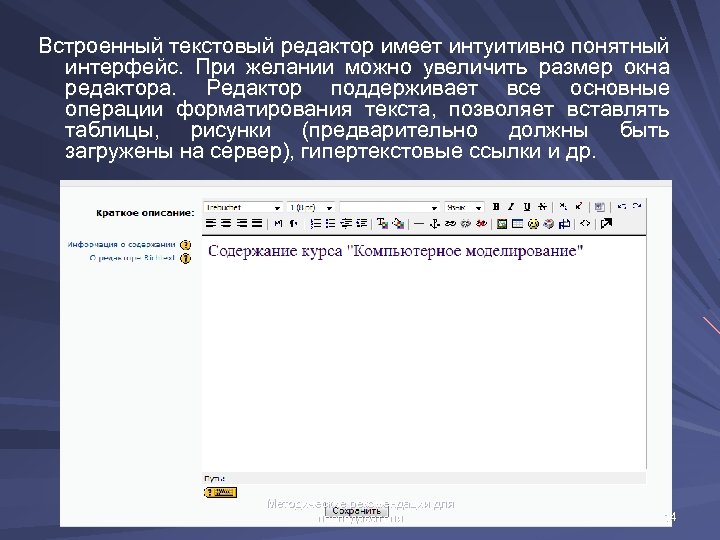Increase the paragraph indent
Screen dimensions: 720x540
(362, 223)
